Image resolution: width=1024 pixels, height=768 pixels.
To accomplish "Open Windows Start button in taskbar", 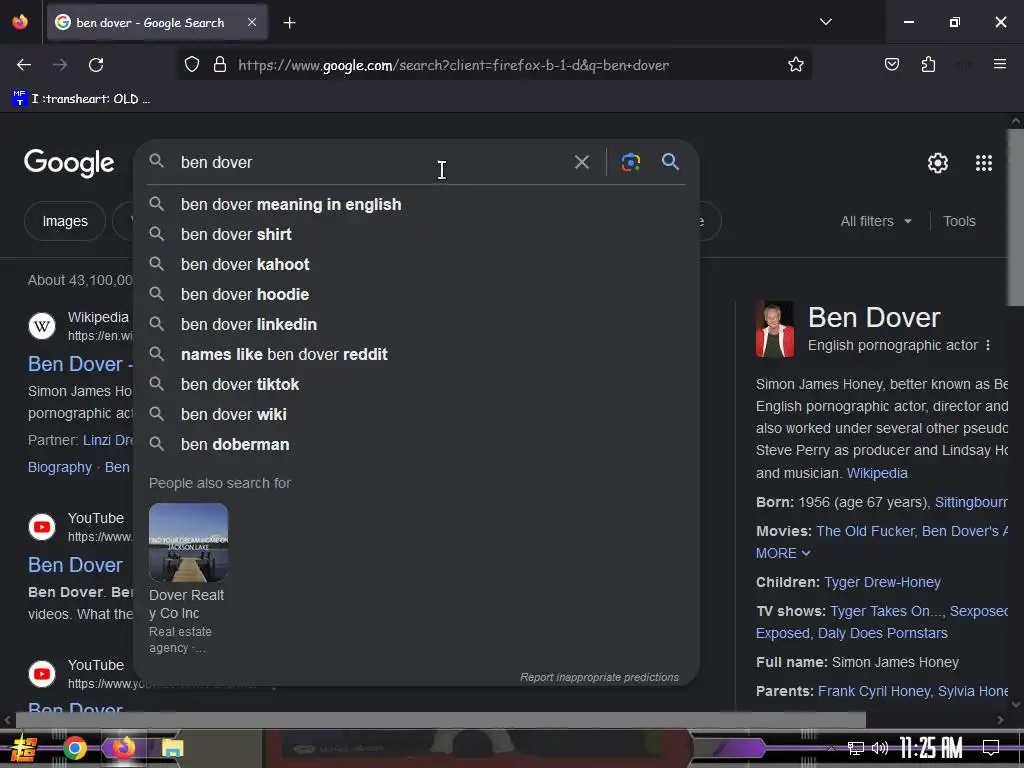I will click(x=22, y=748).
